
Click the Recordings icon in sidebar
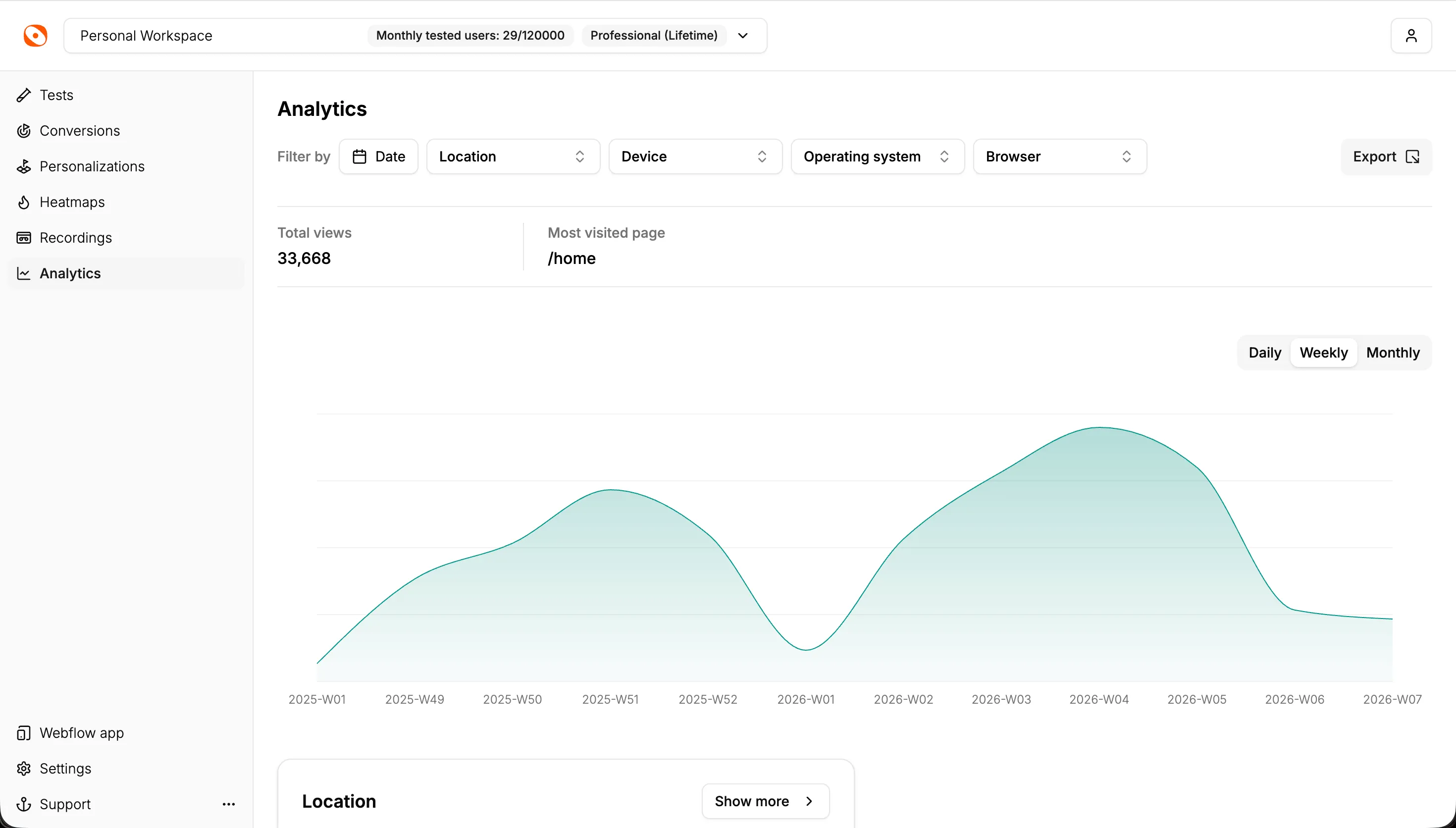tap(23, 238)
